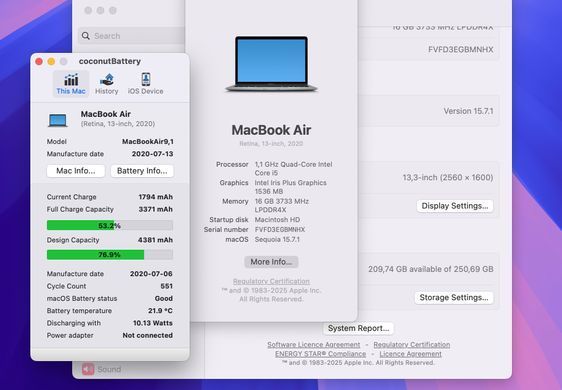Minimize coconutBattery using the yellow button

pos(51,62)
